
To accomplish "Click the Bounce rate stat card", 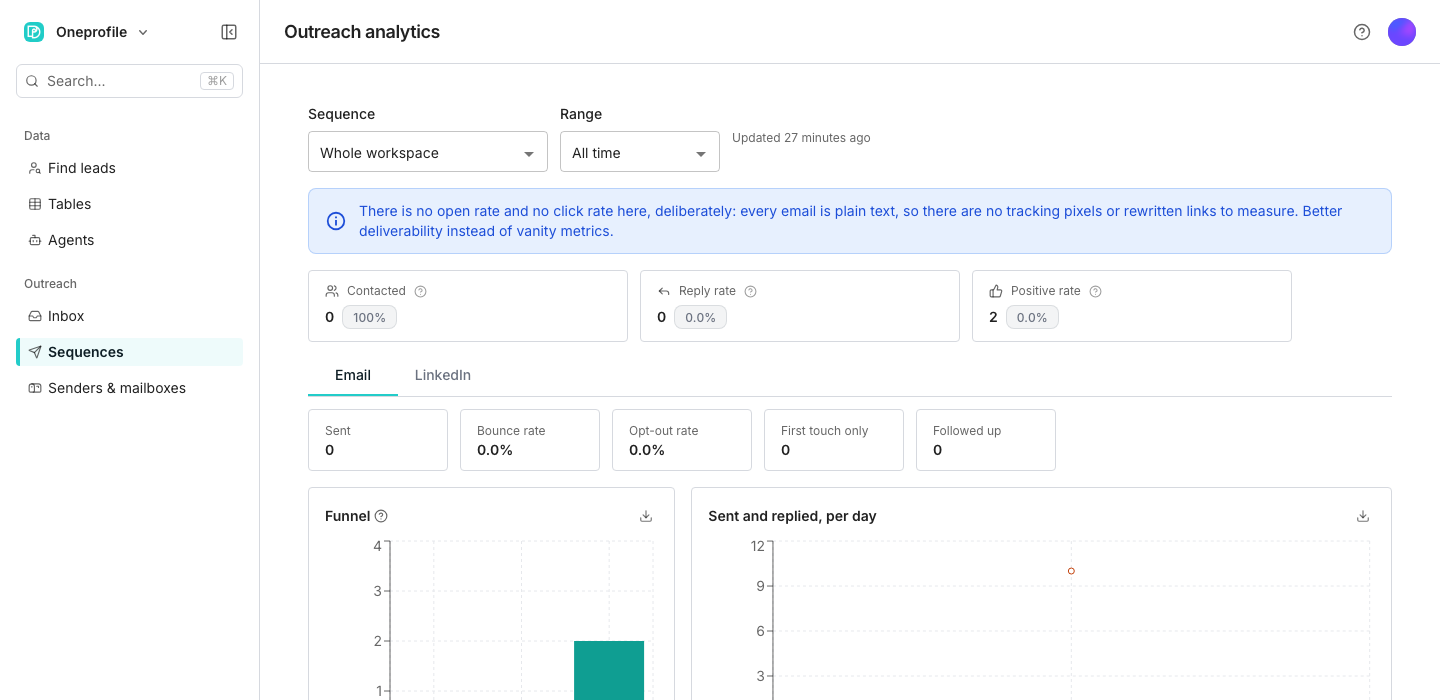I will point(530,440).
